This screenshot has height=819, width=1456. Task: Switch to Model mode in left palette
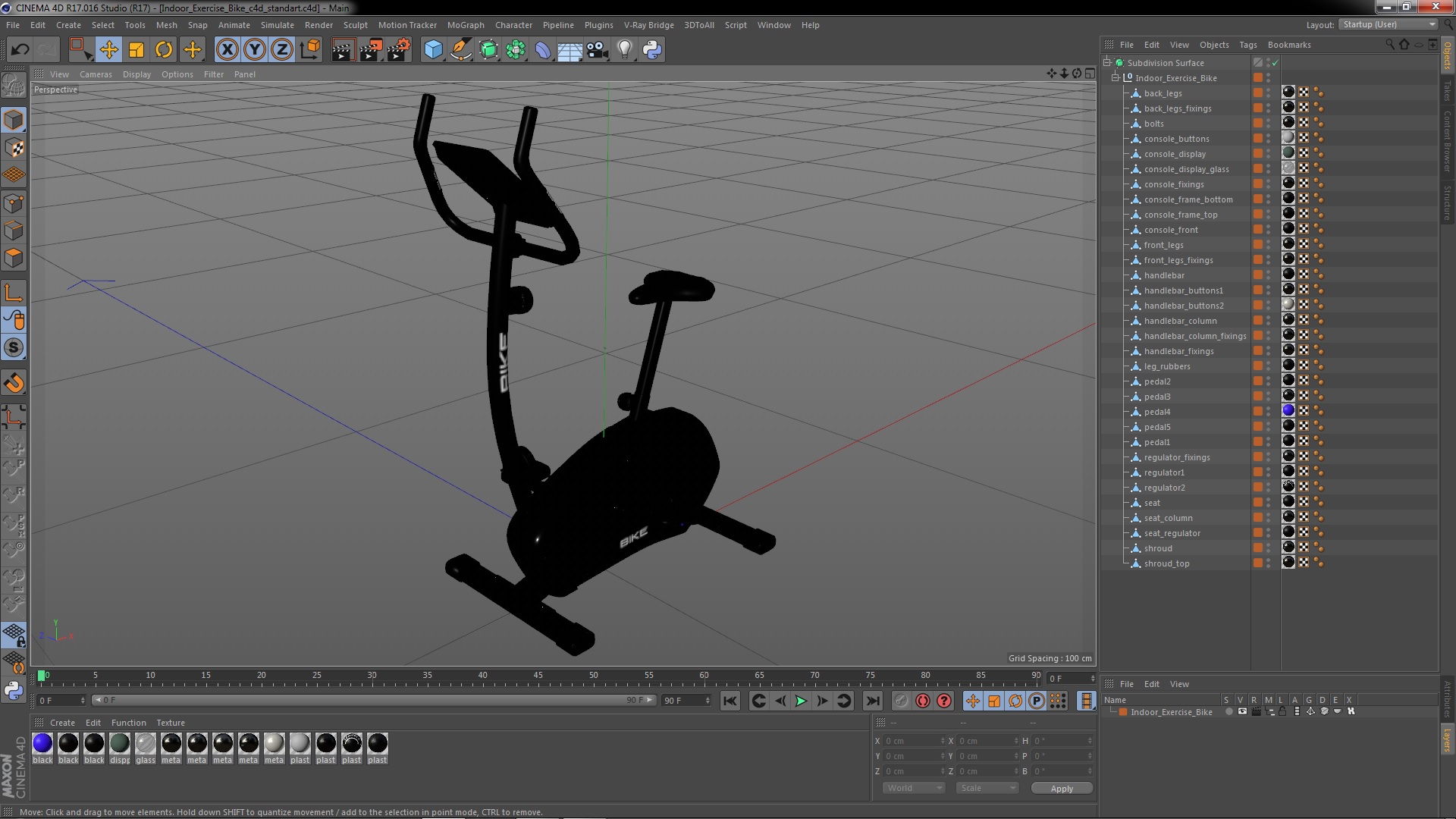[14, 120]
